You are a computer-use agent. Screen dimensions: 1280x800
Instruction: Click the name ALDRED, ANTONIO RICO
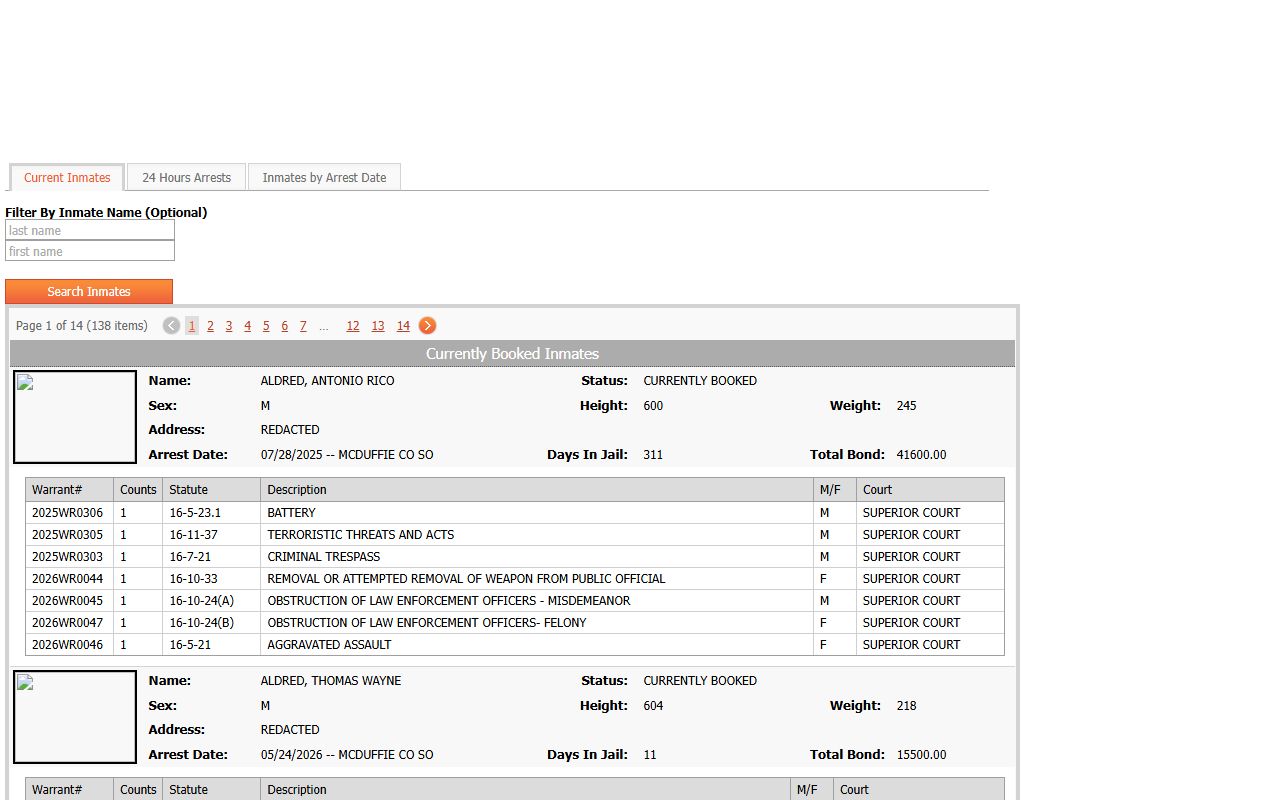pyautogui.click(x=327, y=381)
